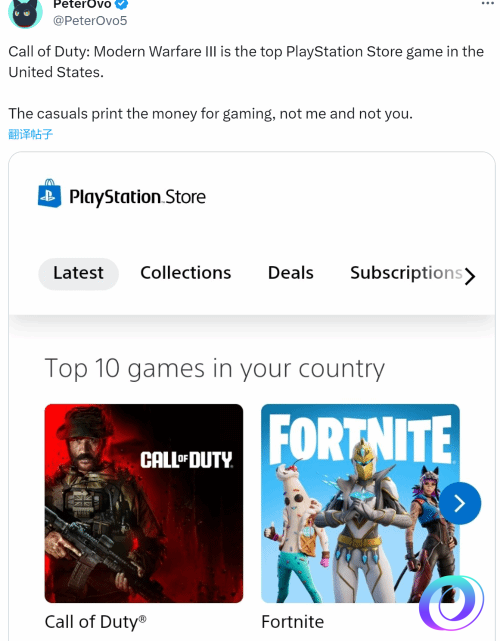Select the Latest tab
500x641 pixels.
point(78,273)
